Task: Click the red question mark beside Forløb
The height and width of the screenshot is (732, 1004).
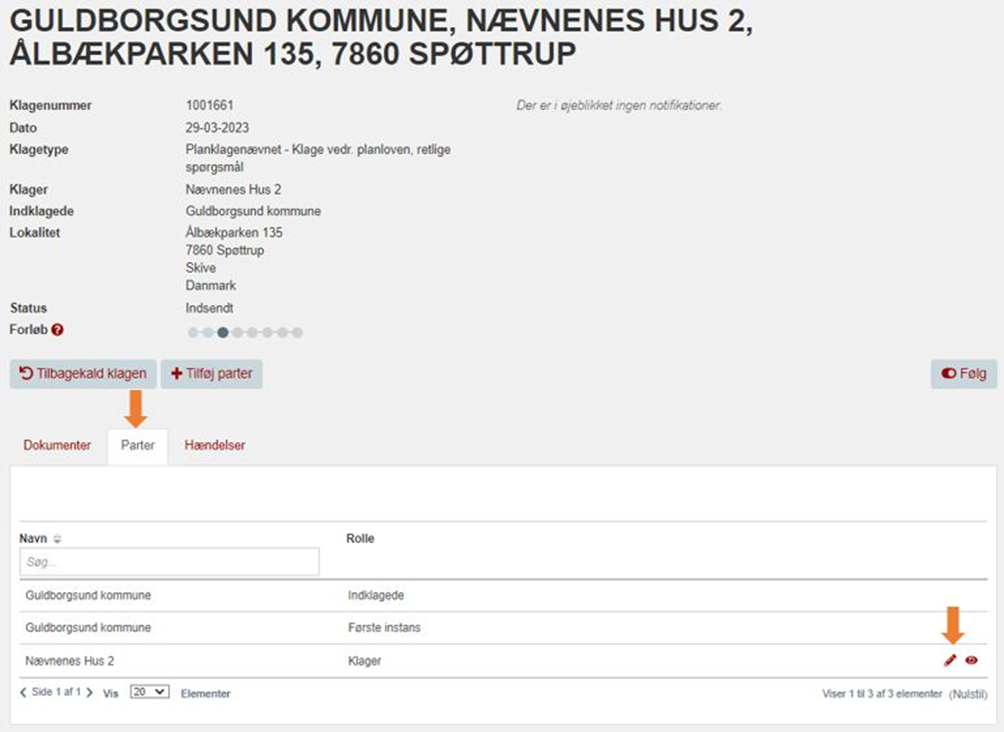Action: pos(58,330)
